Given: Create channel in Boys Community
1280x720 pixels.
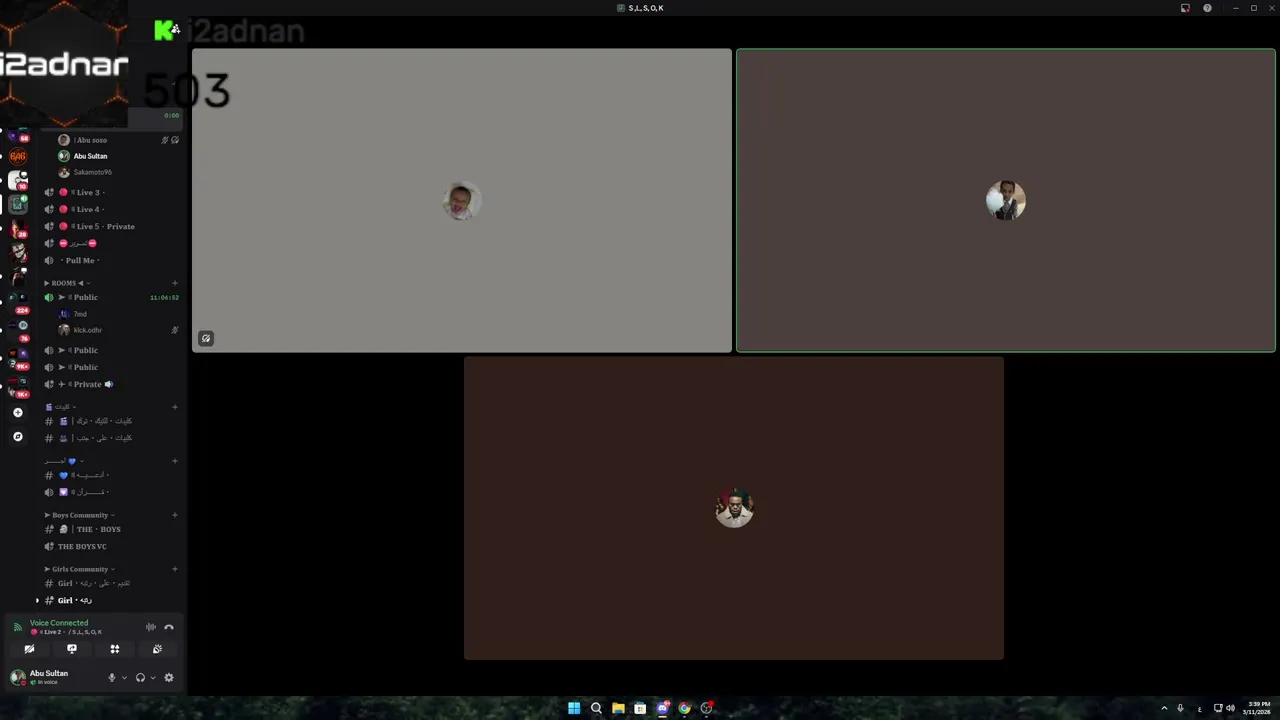Looking at the screenshot, I should pos(175,515).
